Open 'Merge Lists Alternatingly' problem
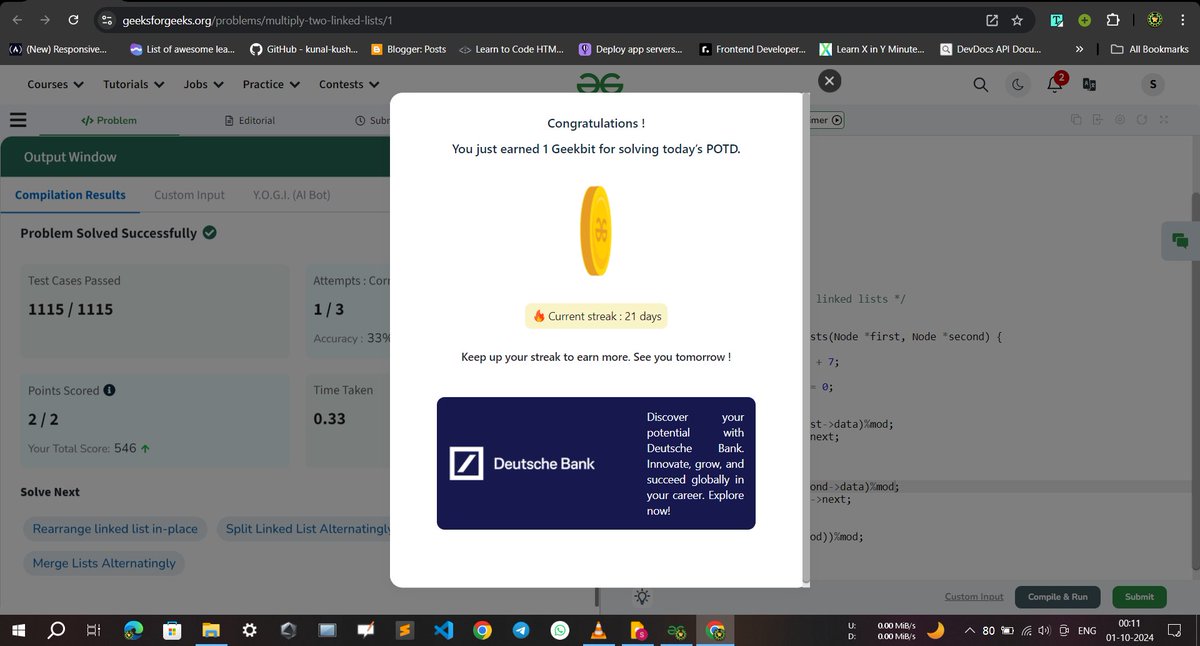This screenshot has height=646, width=1200. coord(104,563)
